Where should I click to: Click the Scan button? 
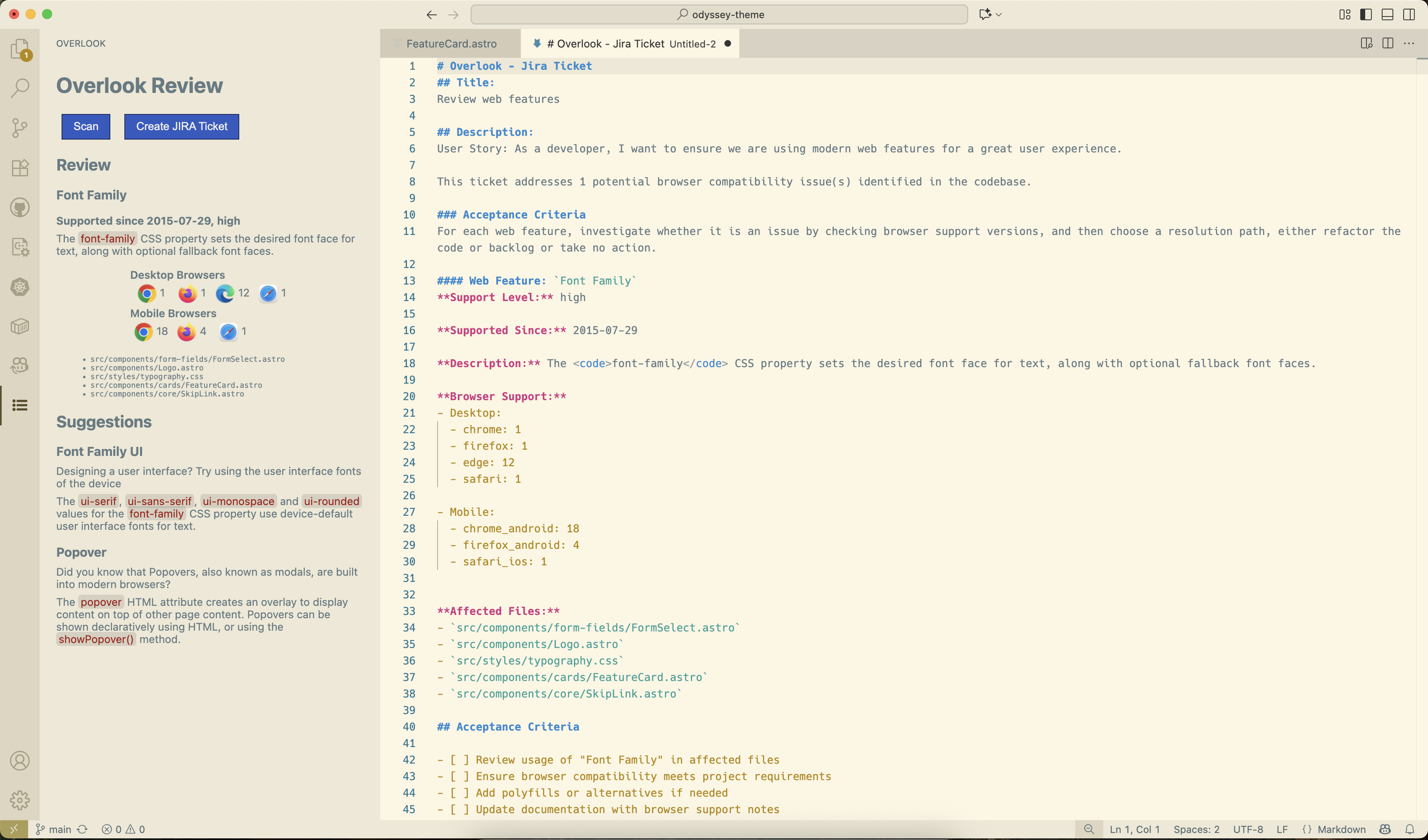(x=86, y=126)
